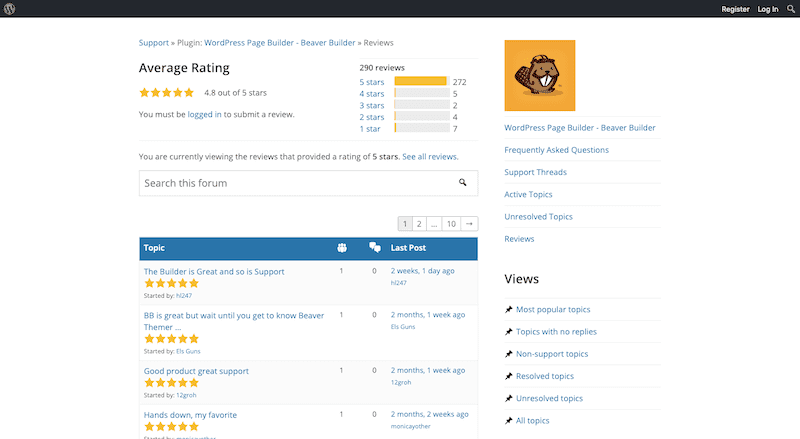Click the 5 stars rating bar
The height and width of the screenshot is (439, 800).
tap(422, 81)
